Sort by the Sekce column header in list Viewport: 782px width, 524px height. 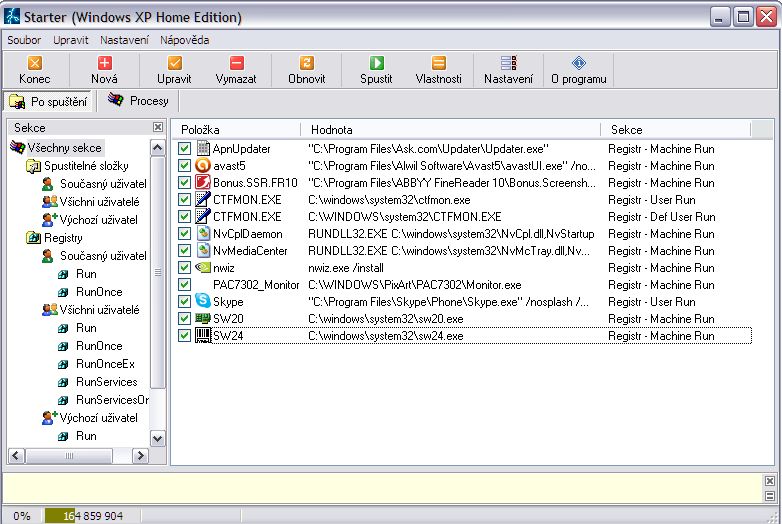pos(676,130)
